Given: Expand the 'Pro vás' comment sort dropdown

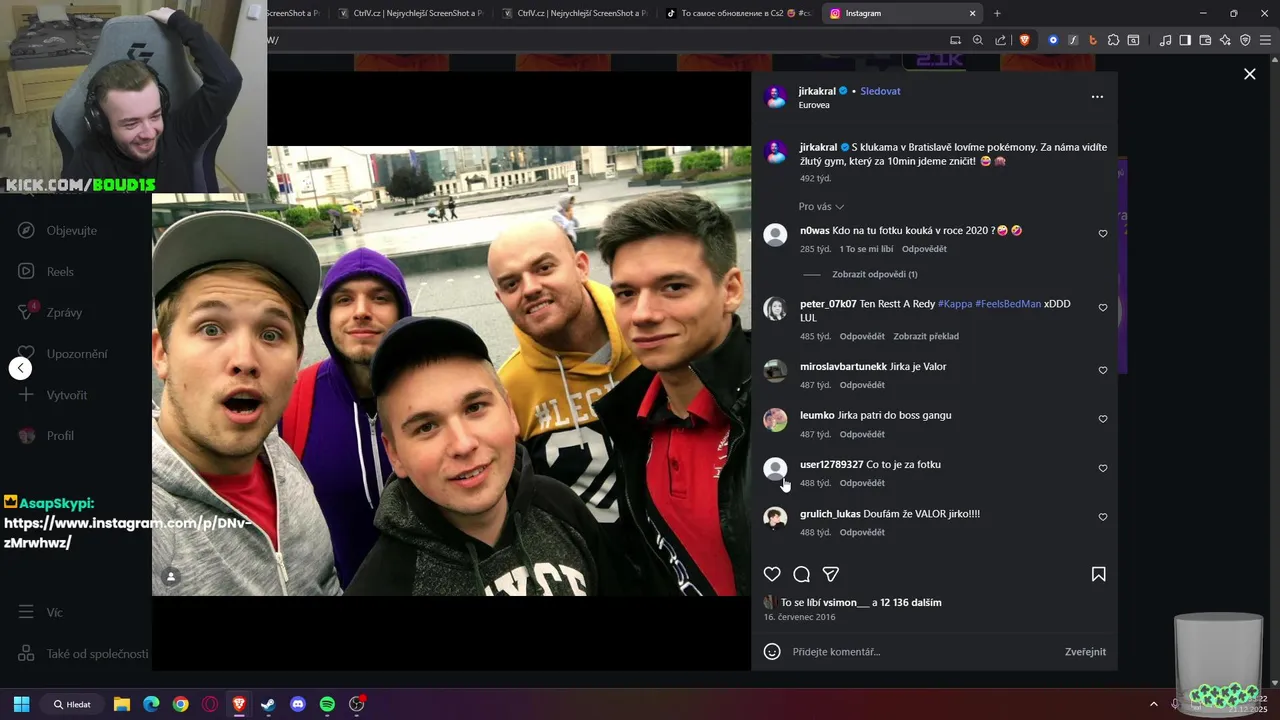Looking at the screenshot, I should click(821, 207).
